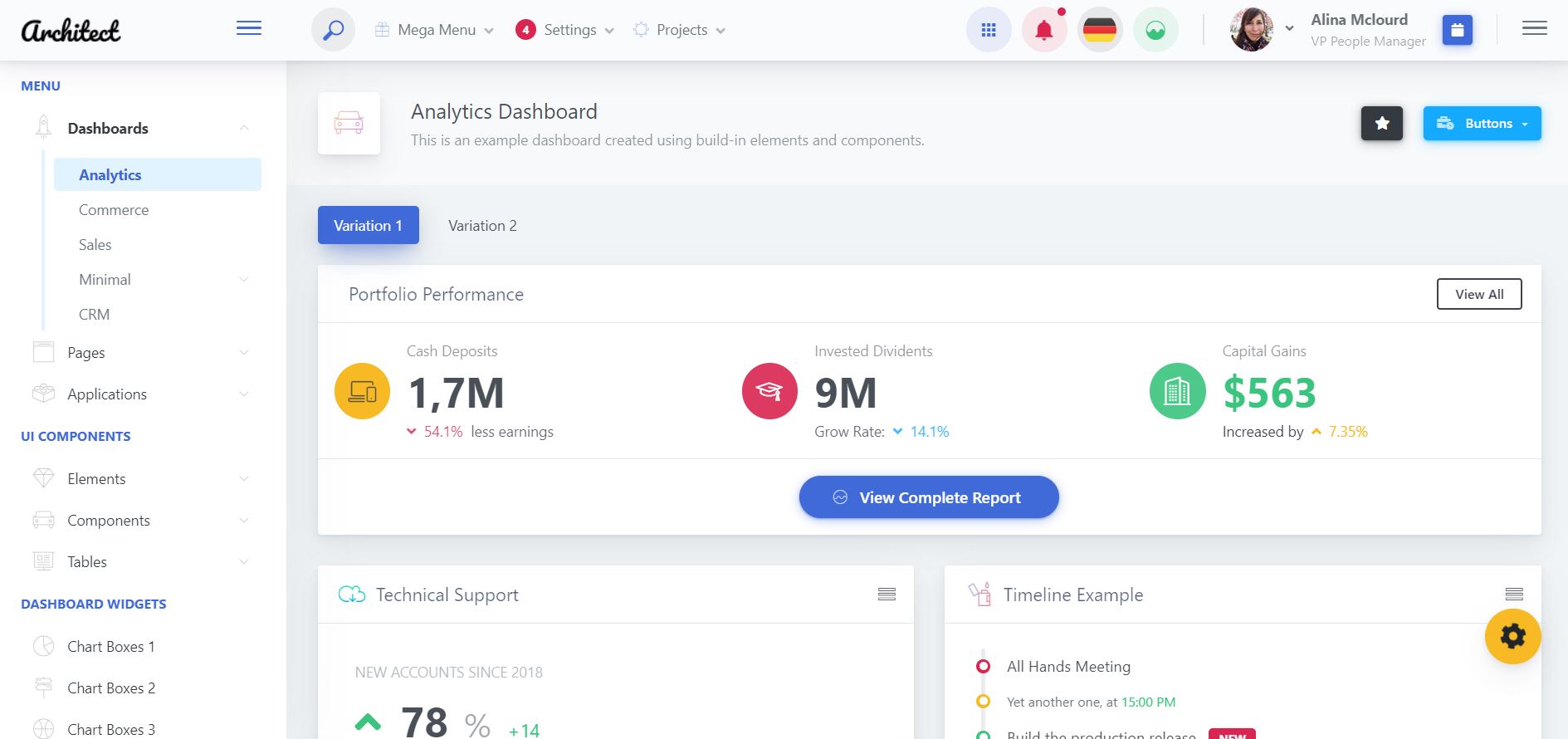Screen dimensions: 1568x739
Task: Expand the Mega Menu dropdown
Action: [435, 31]
